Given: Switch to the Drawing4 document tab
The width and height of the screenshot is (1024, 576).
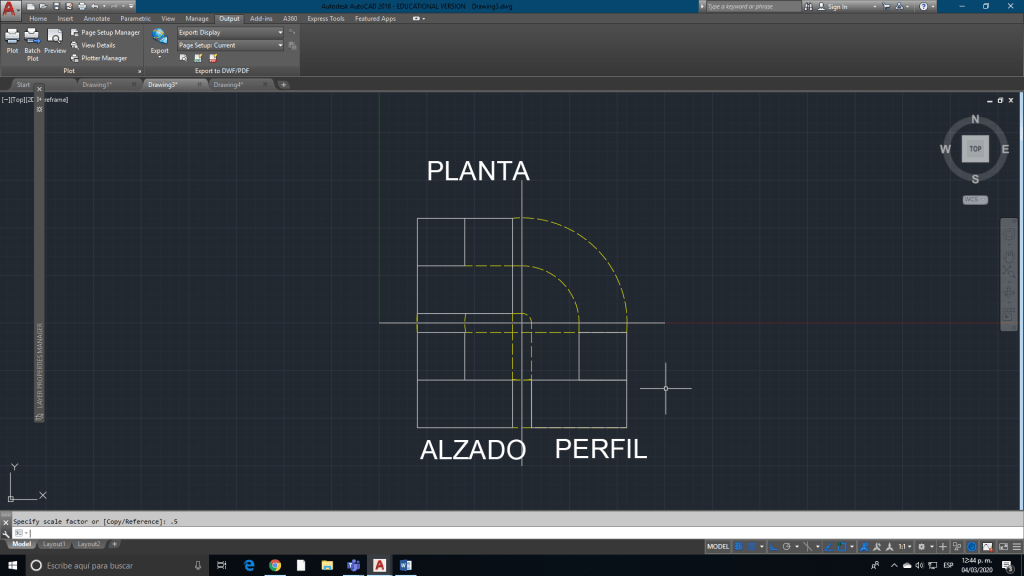Looking at the screenshot, I should (x=229, y=85).
